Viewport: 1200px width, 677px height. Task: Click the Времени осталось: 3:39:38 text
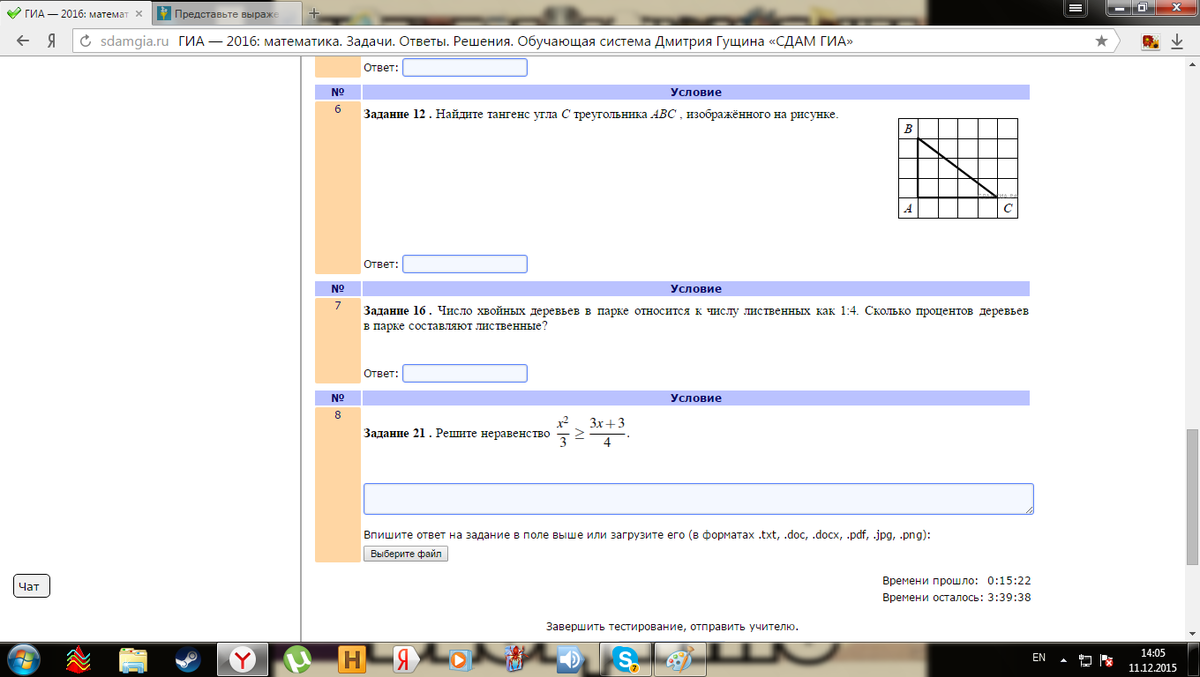957,598
